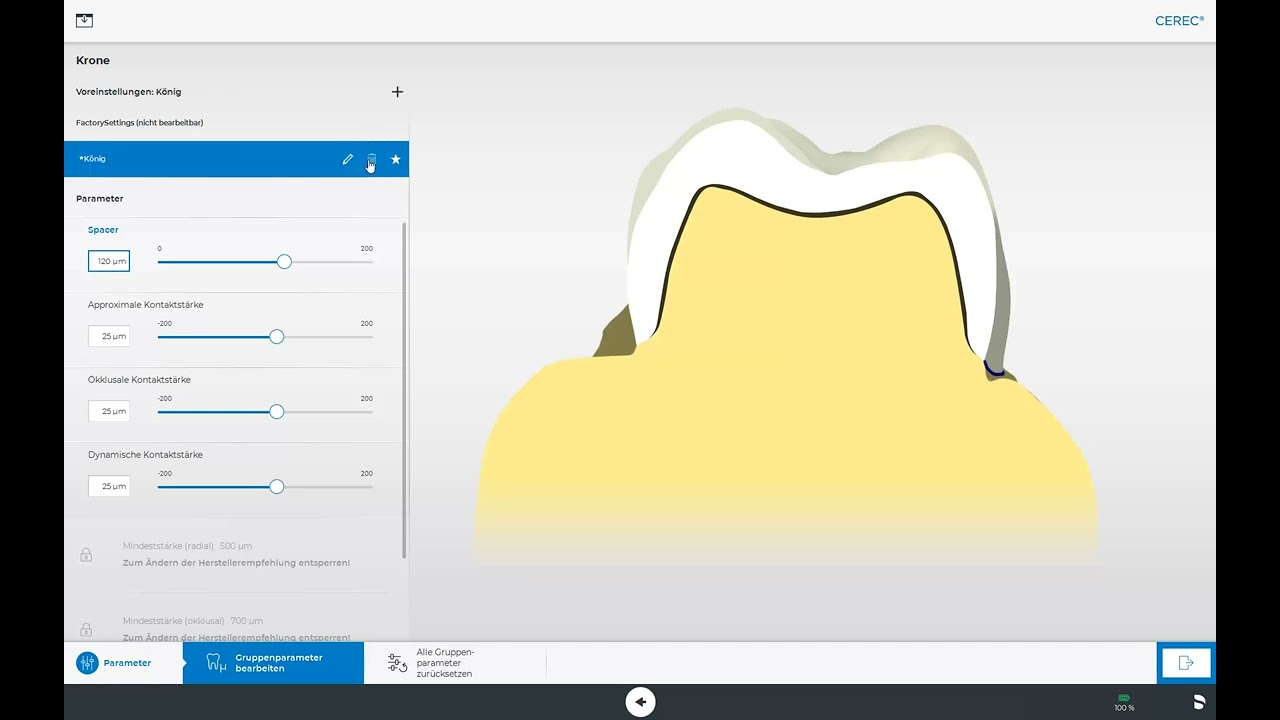
Task: Open Gruppenparameter bearbeiten tab
Action: pyautogui.click(x=273, y=663)
